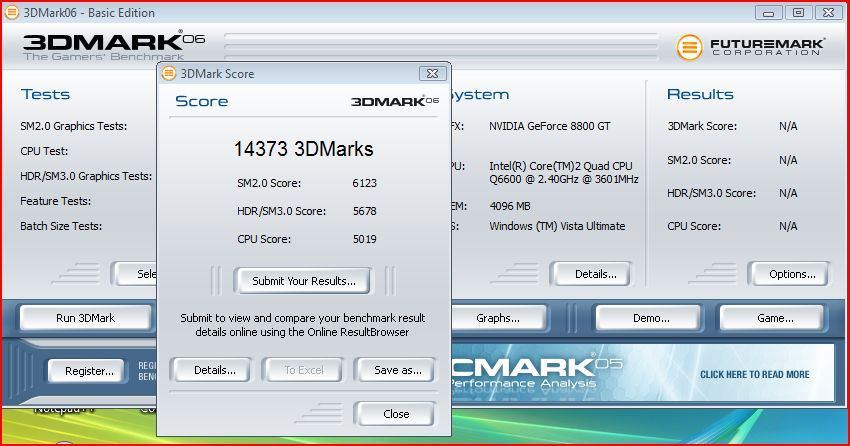
Task: Click 3DMark06 title bar app icon
Action: pos(12,12)
